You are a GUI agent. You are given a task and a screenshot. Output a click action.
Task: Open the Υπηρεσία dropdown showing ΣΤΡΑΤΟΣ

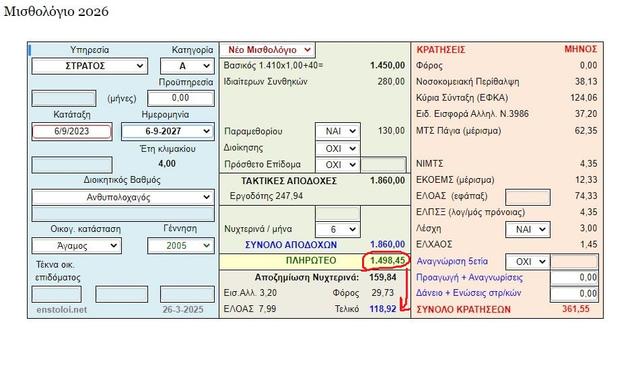pyautogui.click(x=89, y=66)
